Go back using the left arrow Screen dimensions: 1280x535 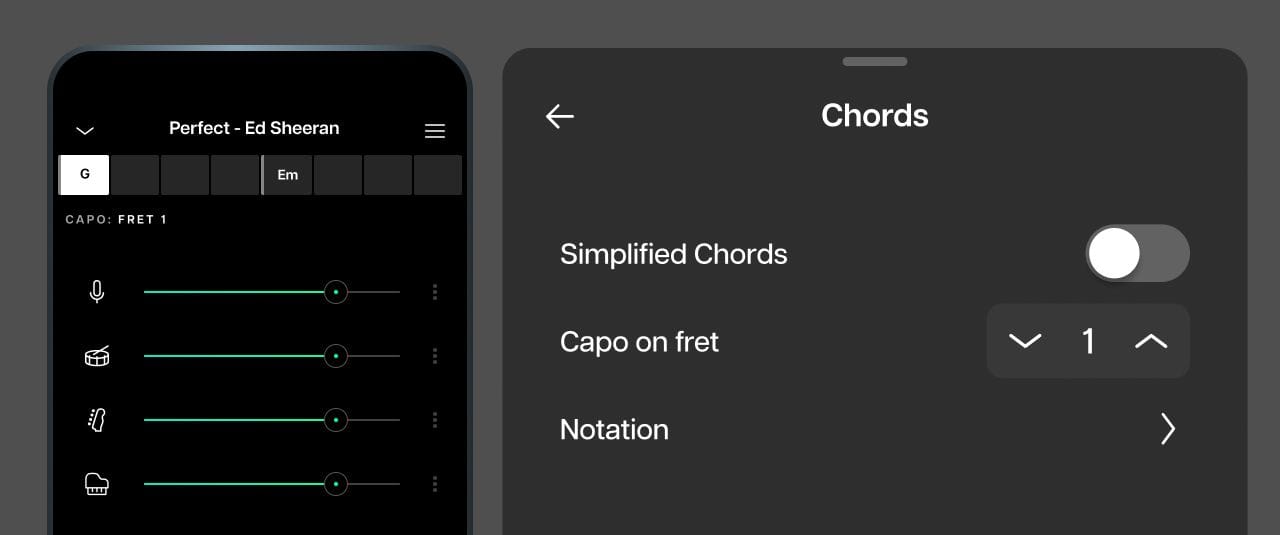pyautogui.click(x=560, y=116)
